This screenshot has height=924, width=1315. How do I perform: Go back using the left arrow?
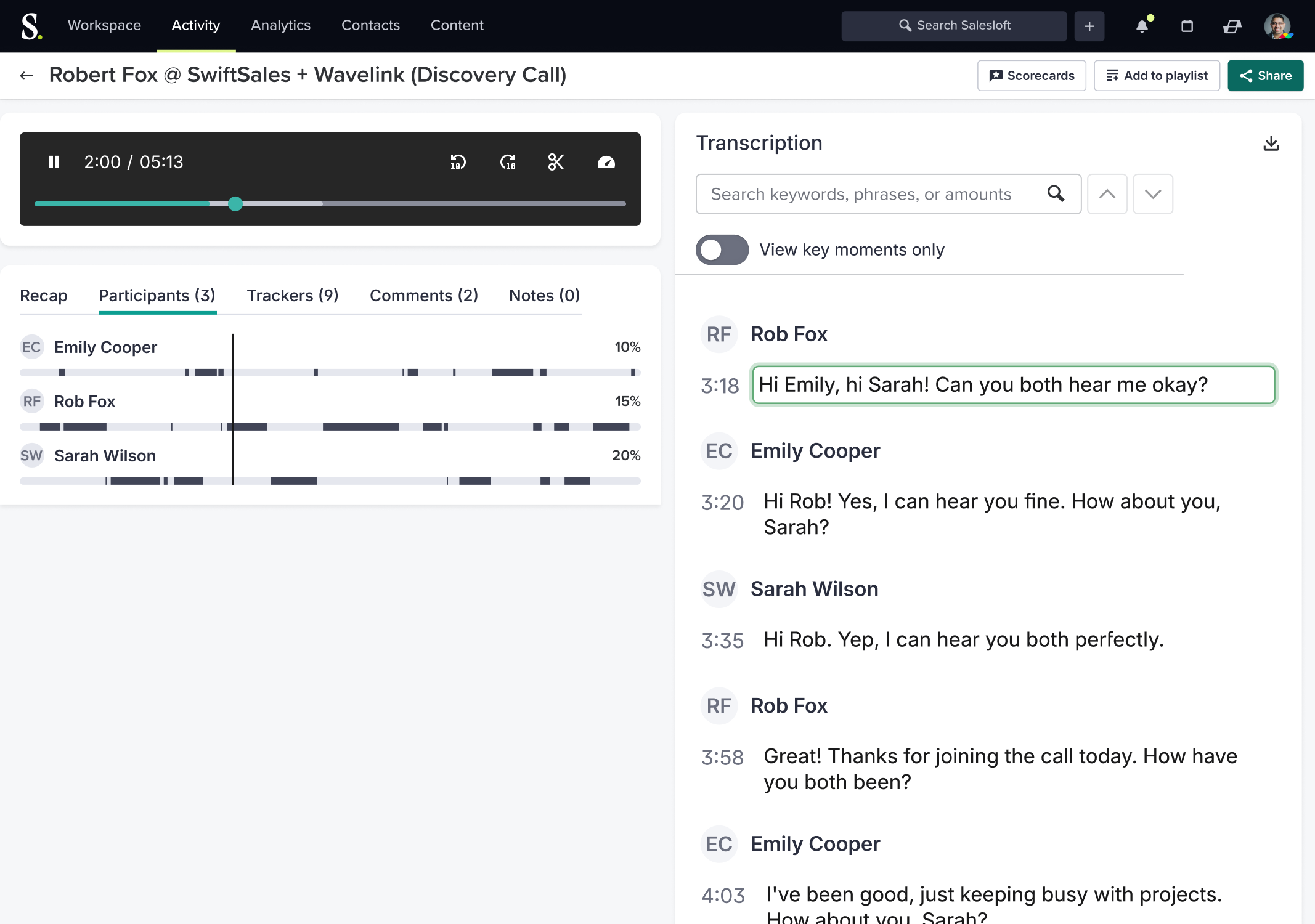coord(26,75)
